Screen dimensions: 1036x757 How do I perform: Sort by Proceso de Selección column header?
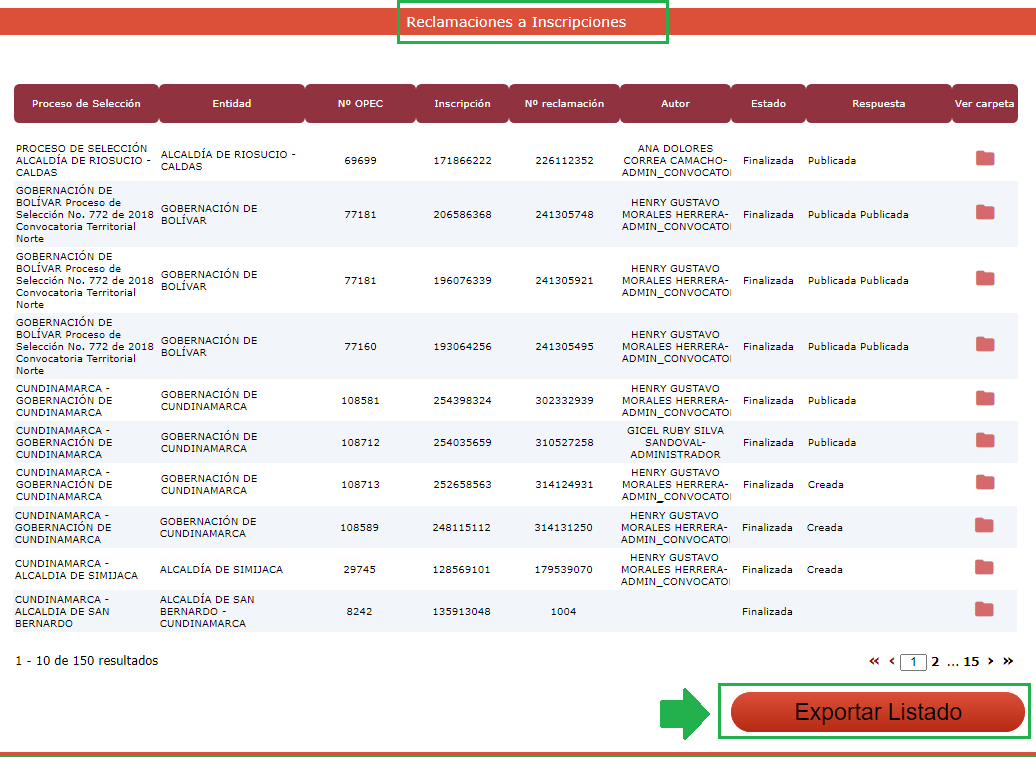(x=86, y=104)
